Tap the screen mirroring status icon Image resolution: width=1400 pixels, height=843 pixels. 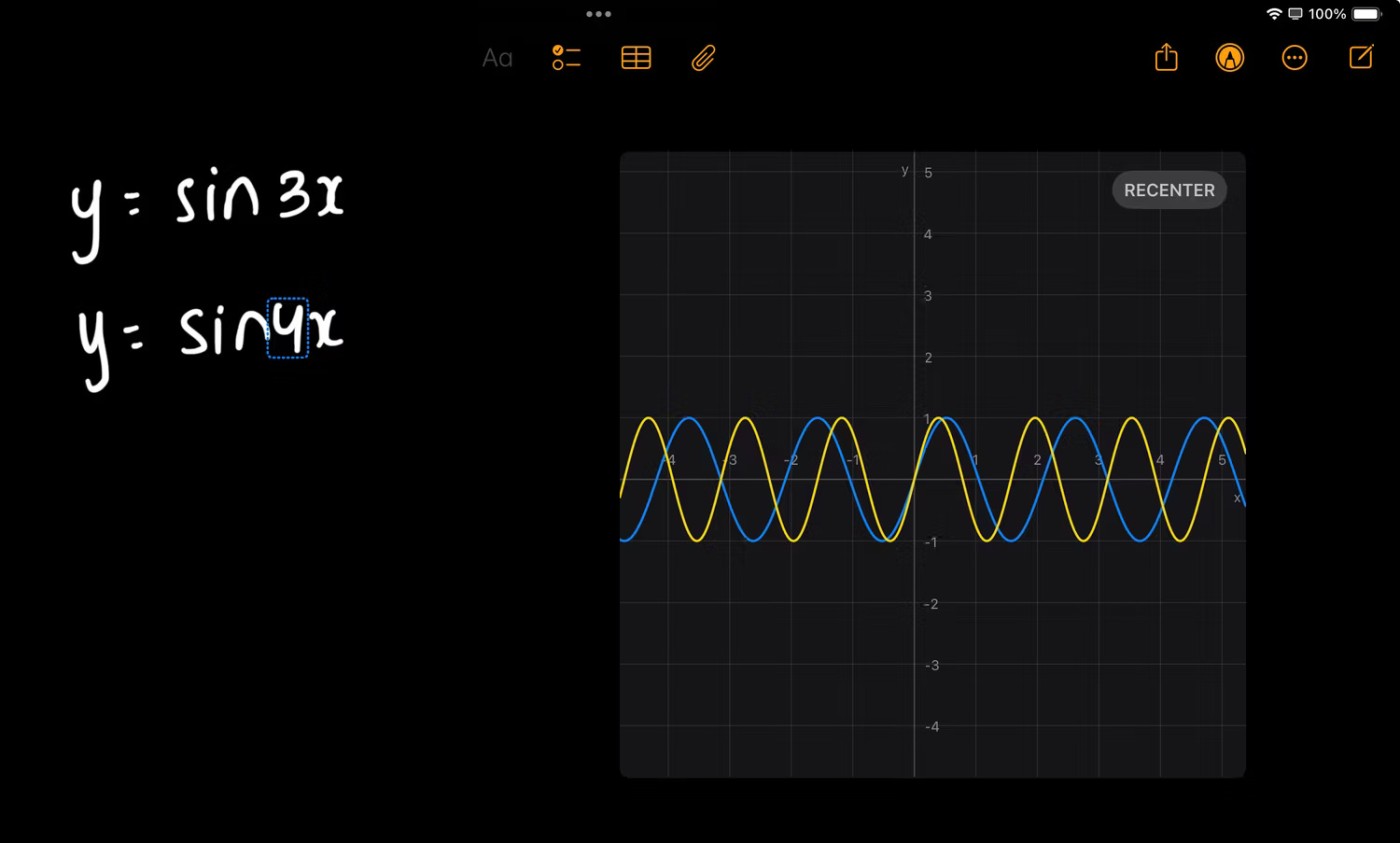point(1295,14)
